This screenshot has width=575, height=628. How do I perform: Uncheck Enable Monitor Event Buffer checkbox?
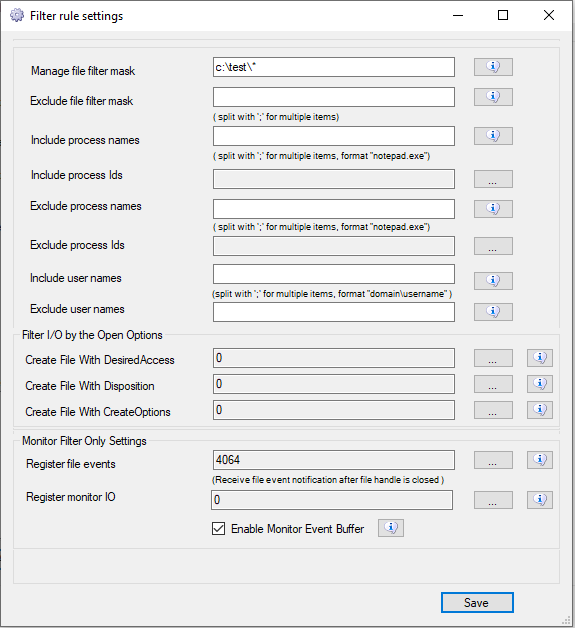[218, 528]
